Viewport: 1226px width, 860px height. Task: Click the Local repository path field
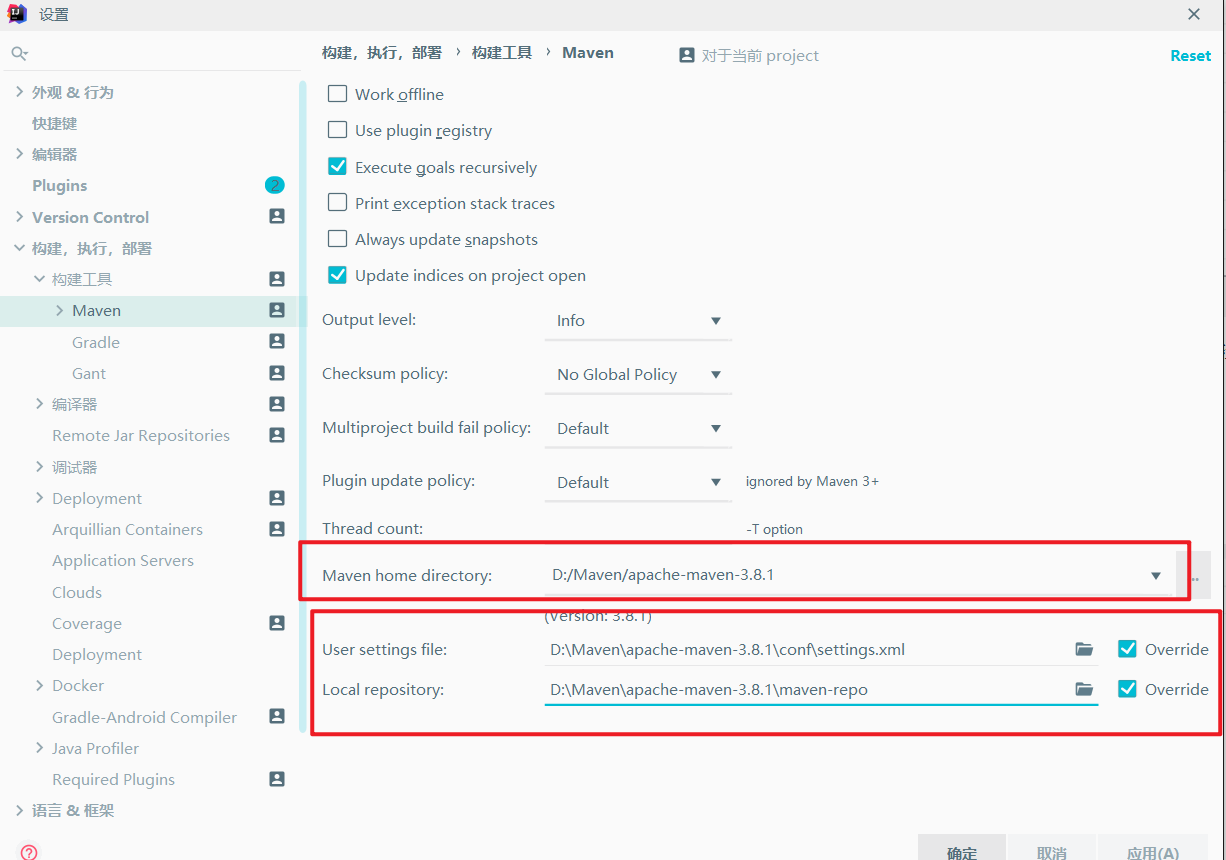point(821,690)
